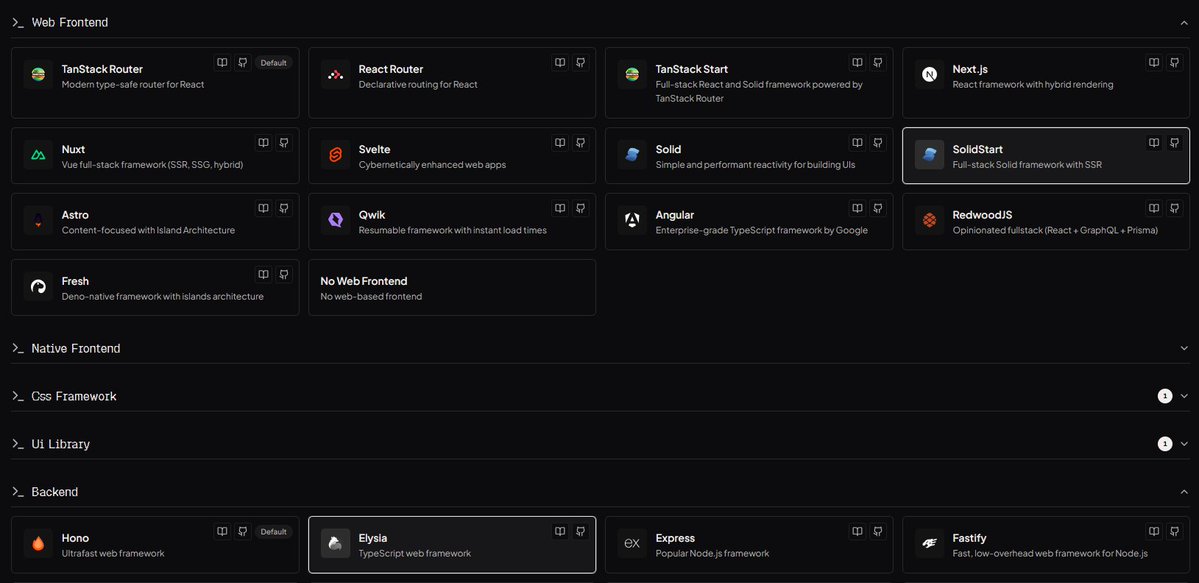Open GitHub icon on Qwik card
1199x583 pixels.
(580, 208)
